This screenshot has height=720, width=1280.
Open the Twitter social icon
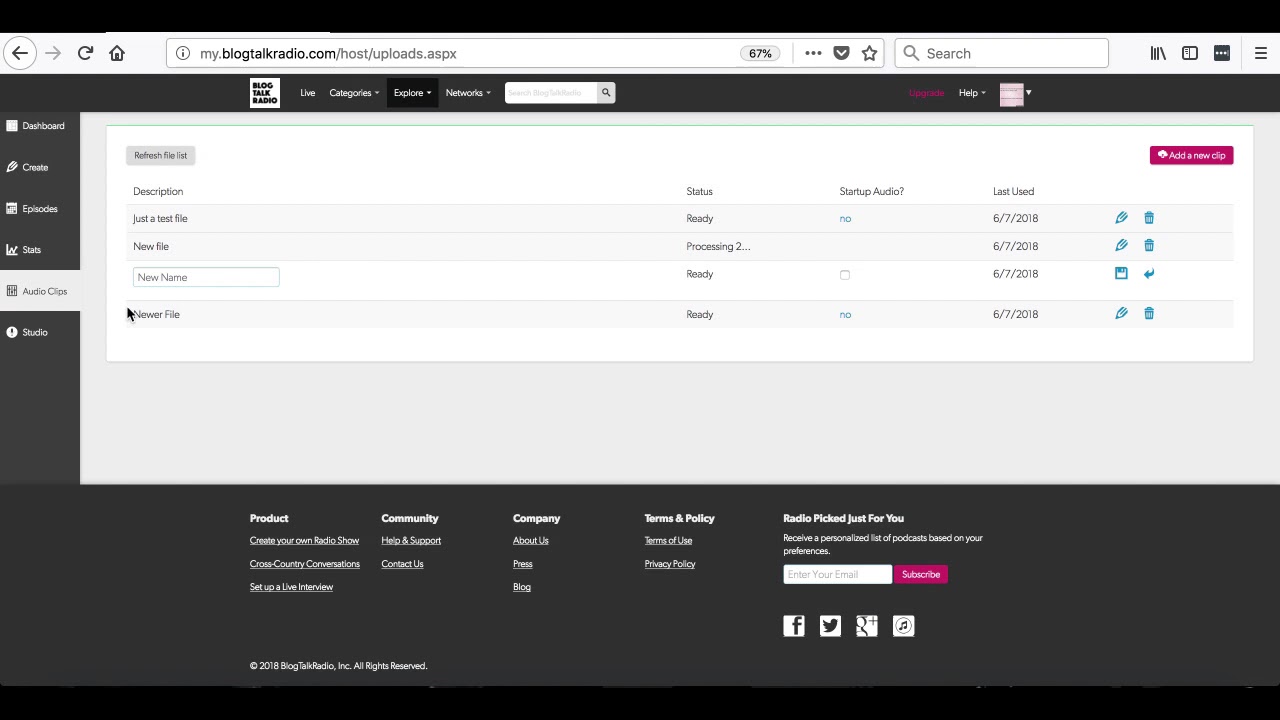tap(830, 626)
